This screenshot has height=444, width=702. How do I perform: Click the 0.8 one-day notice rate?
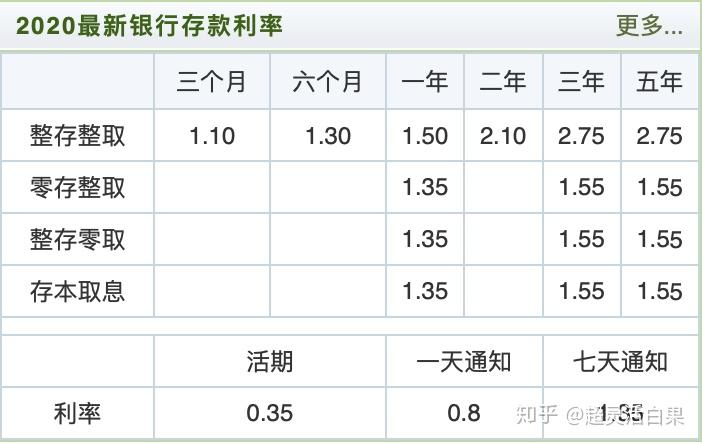pos(464,413)
